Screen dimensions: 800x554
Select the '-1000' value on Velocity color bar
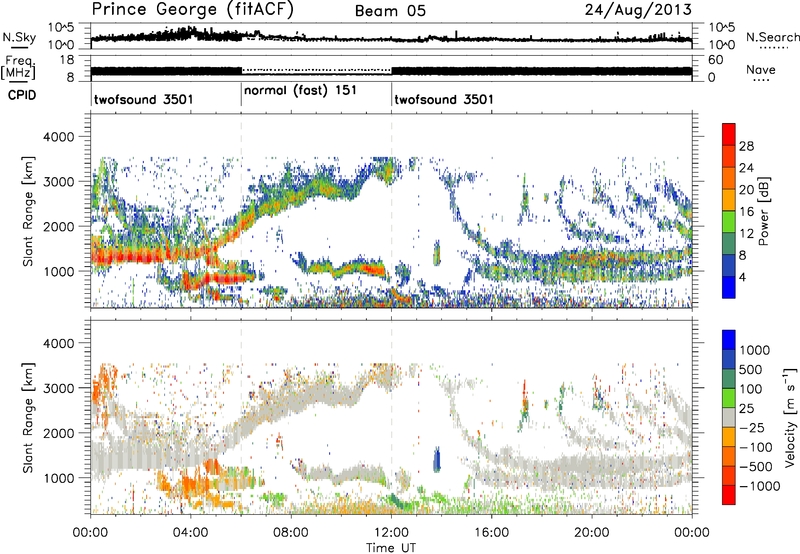(759, 486)
